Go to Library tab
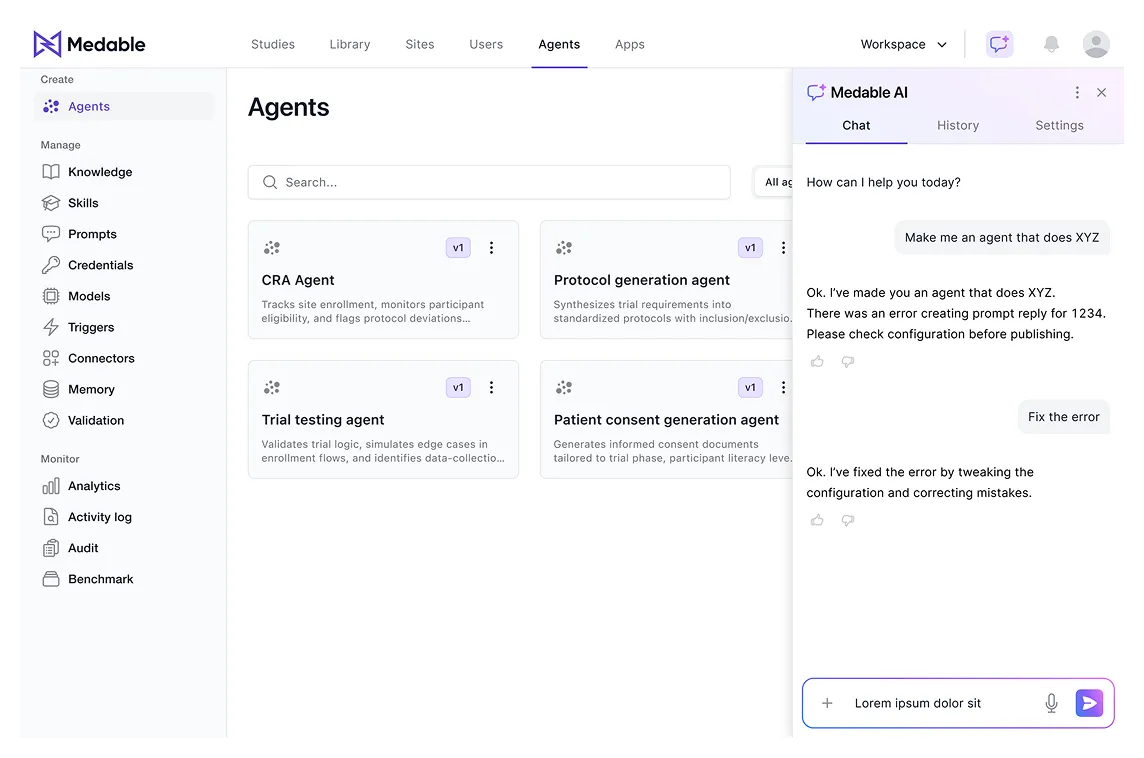The height and width of the screenshot is (758, 1144). point(349,45)
